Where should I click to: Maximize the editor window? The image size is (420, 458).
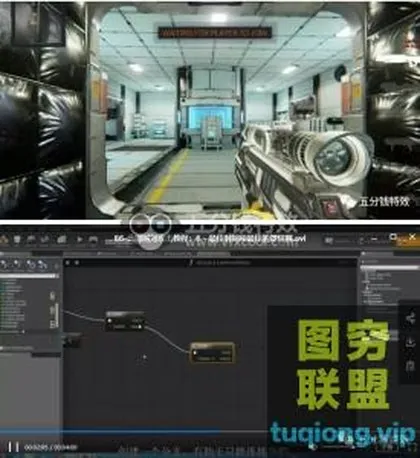coord(394,237)
